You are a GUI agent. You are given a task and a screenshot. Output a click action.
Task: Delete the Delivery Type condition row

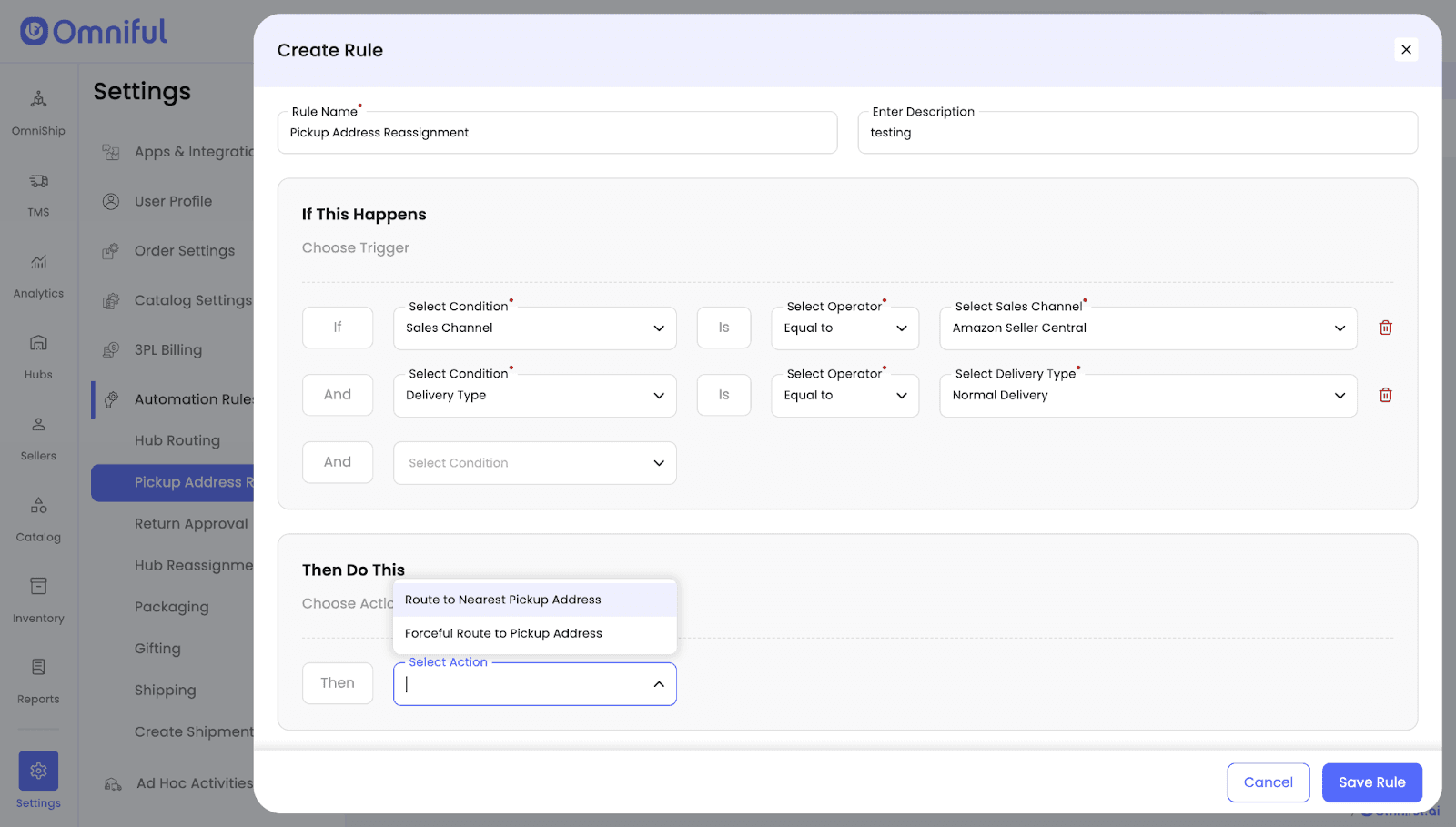coord(1385,395)
